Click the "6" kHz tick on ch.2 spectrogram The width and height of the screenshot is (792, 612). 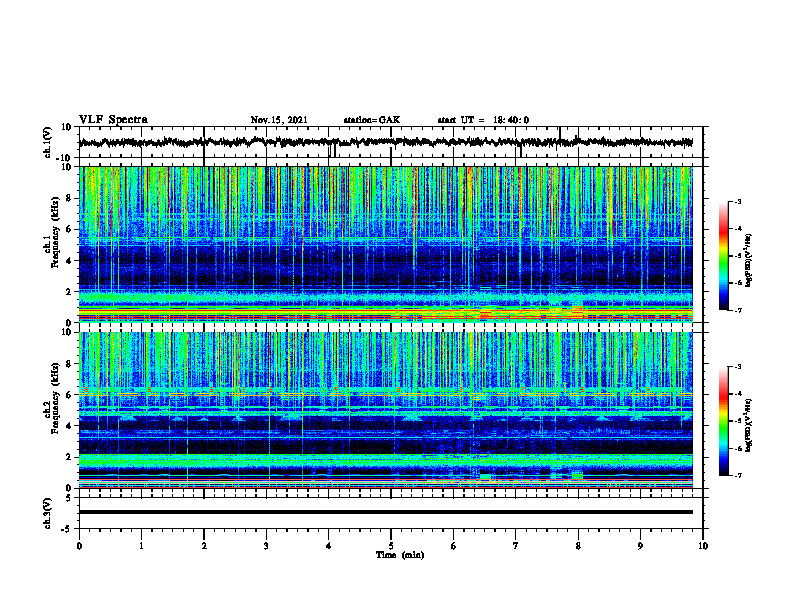(69, 395)
